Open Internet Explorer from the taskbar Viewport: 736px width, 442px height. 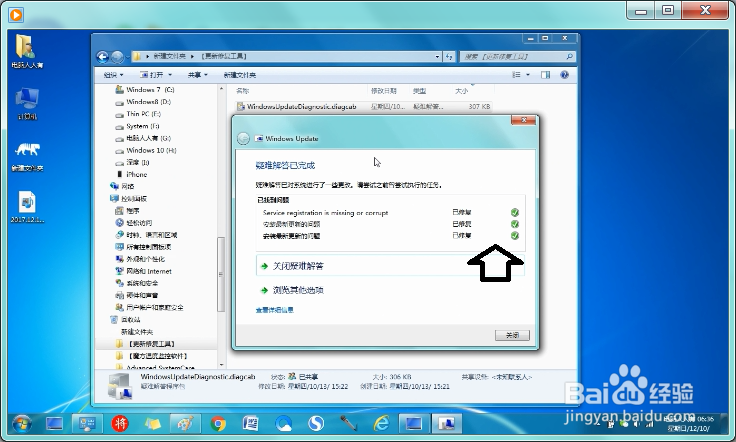coord(381,424)
